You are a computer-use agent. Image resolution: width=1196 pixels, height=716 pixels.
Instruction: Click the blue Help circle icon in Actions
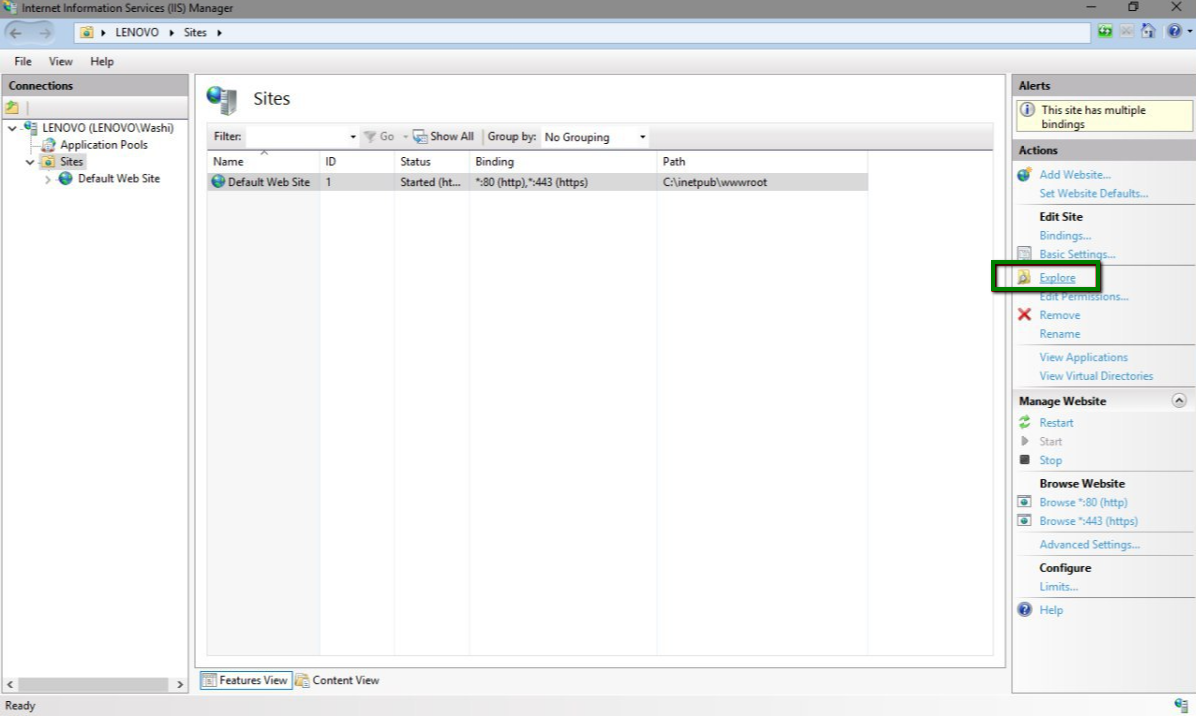coord(1024,609)
